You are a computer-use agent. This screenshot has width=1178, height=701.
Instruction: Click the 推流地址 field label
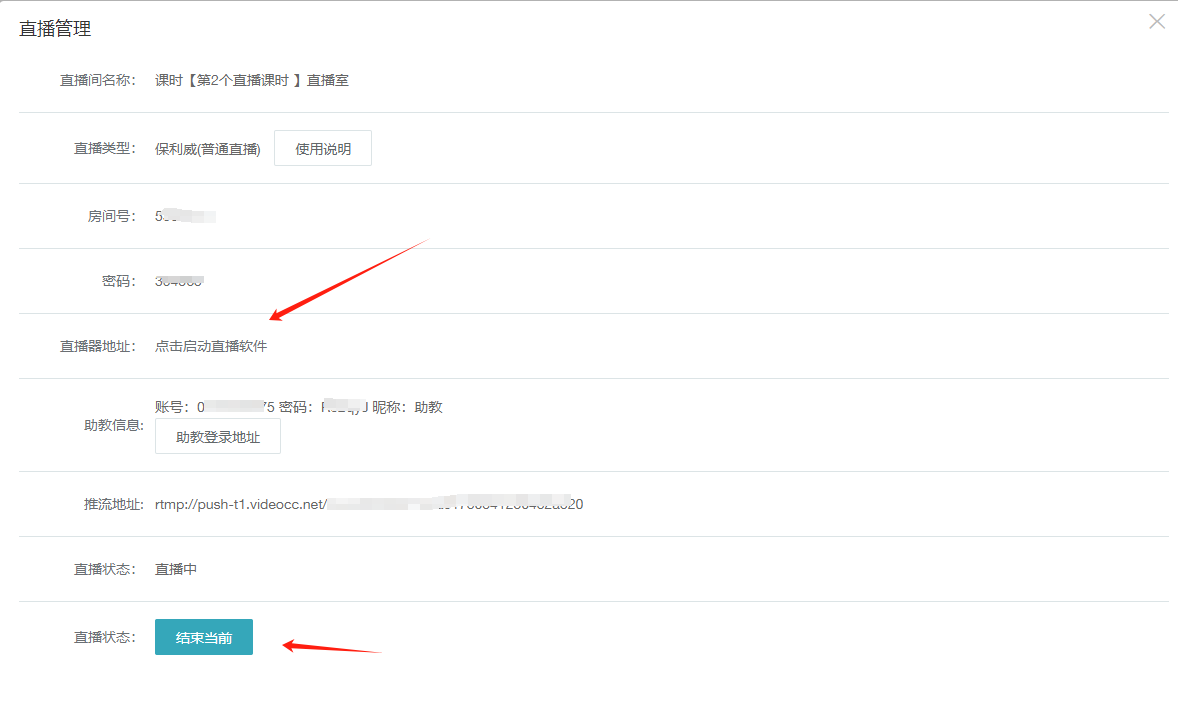pyautogui.click(x=104, y=505)
